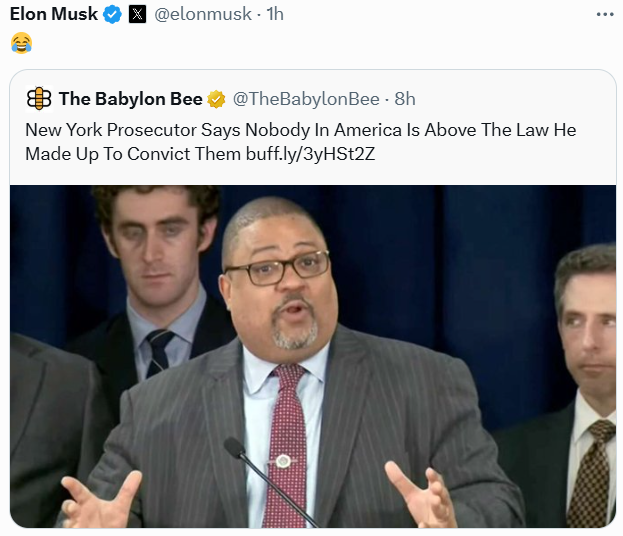Open the 8h quoted post timestamp
The image size is (623, 536).
point(405,99)
